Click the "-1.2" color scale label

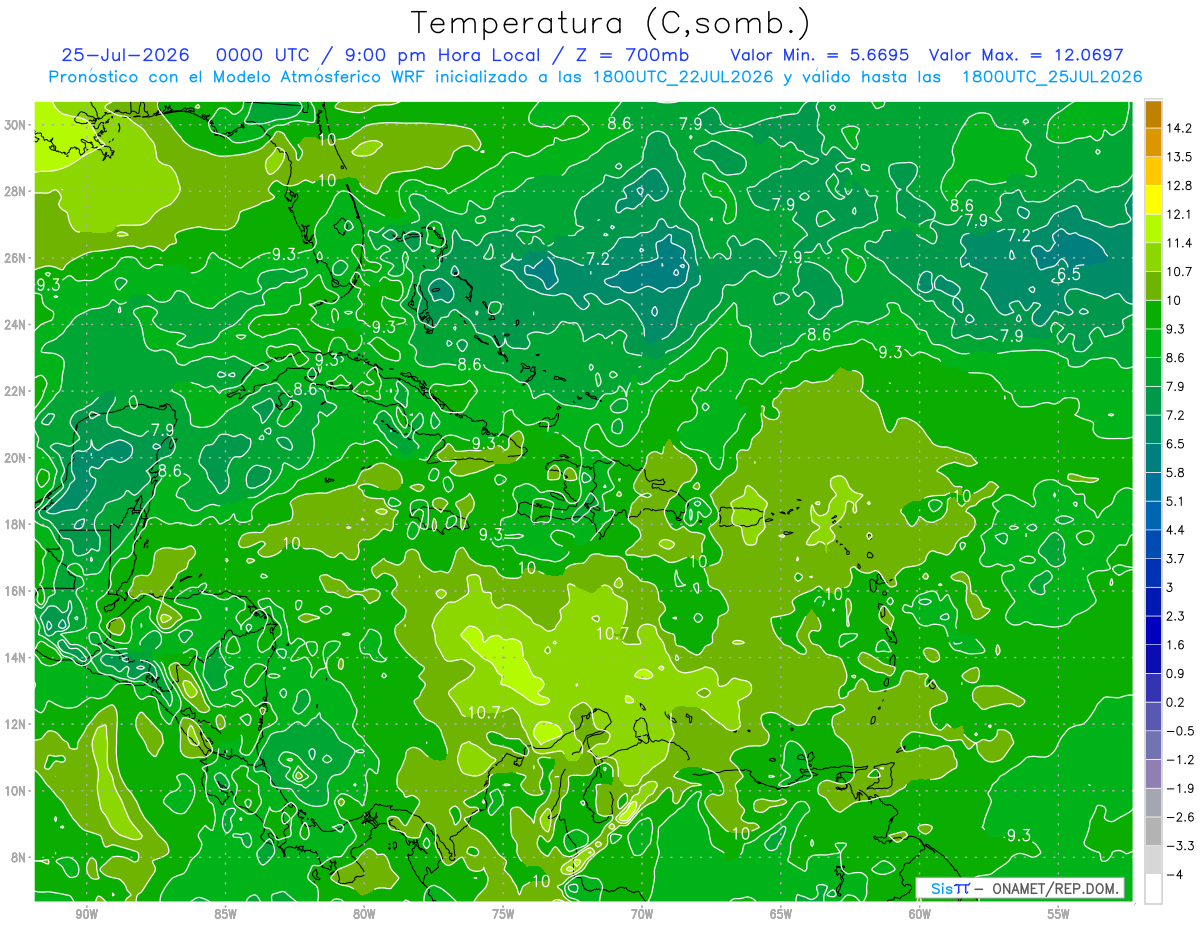(x=1179, y=760)
